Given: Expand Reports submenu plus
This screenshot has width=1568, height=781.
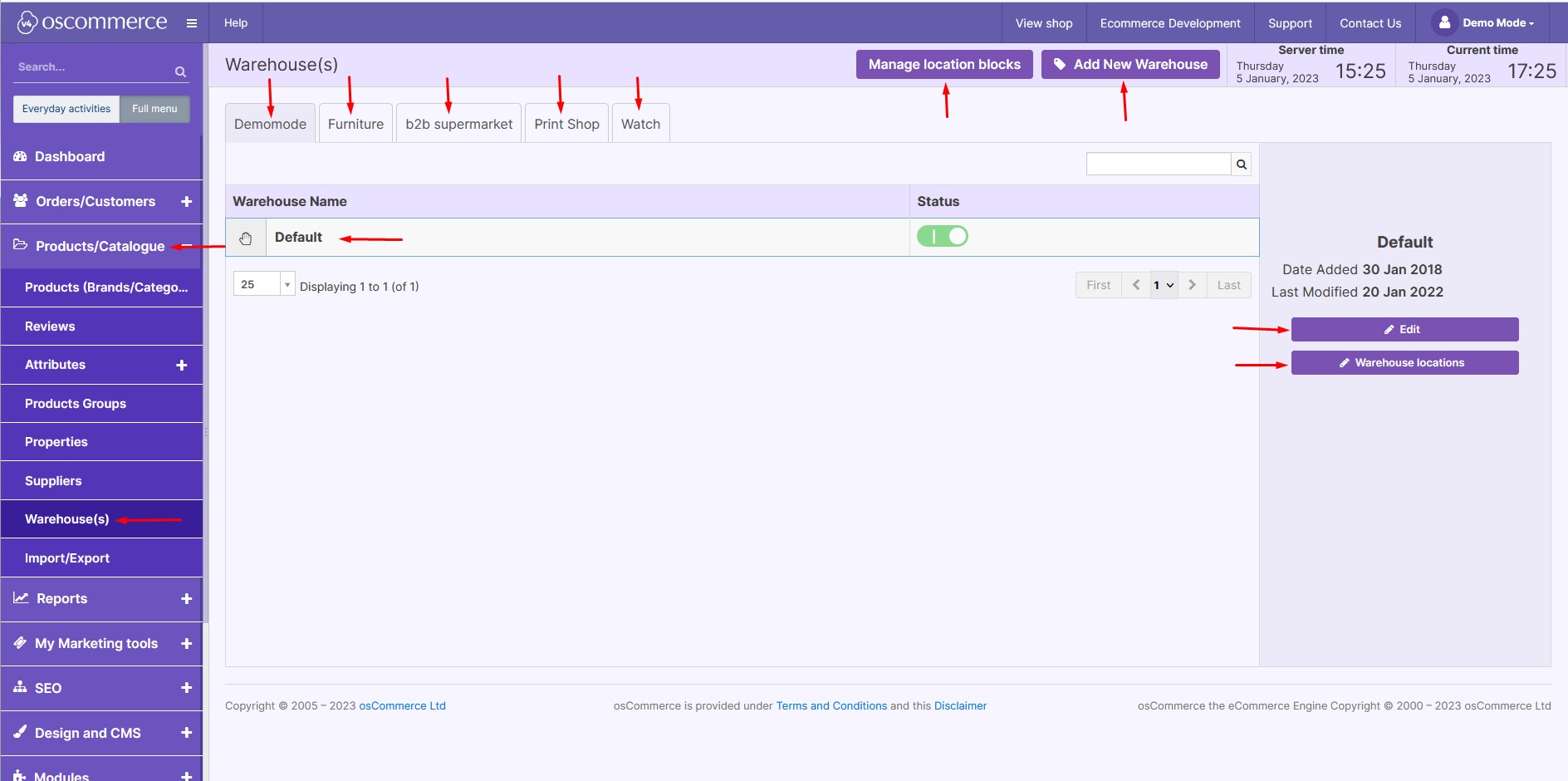Looking at the screenshot, I should 186,599.
